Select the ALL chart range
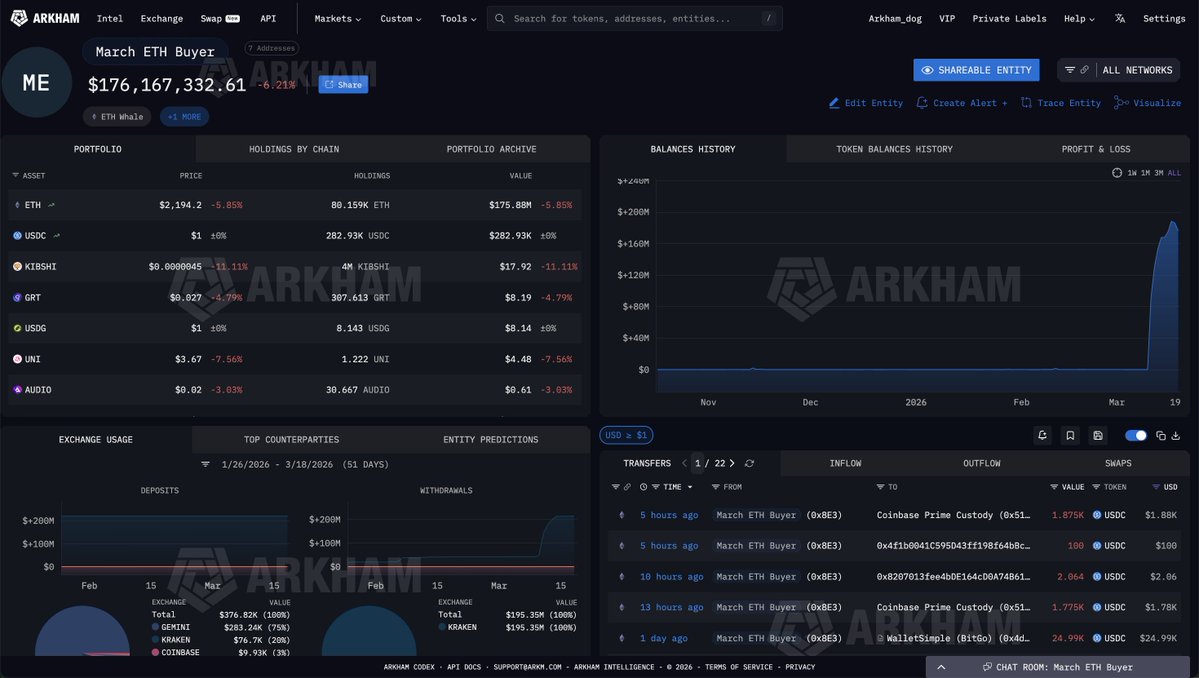Viewport: 1199px width, 678px height. click(1174, 173)
